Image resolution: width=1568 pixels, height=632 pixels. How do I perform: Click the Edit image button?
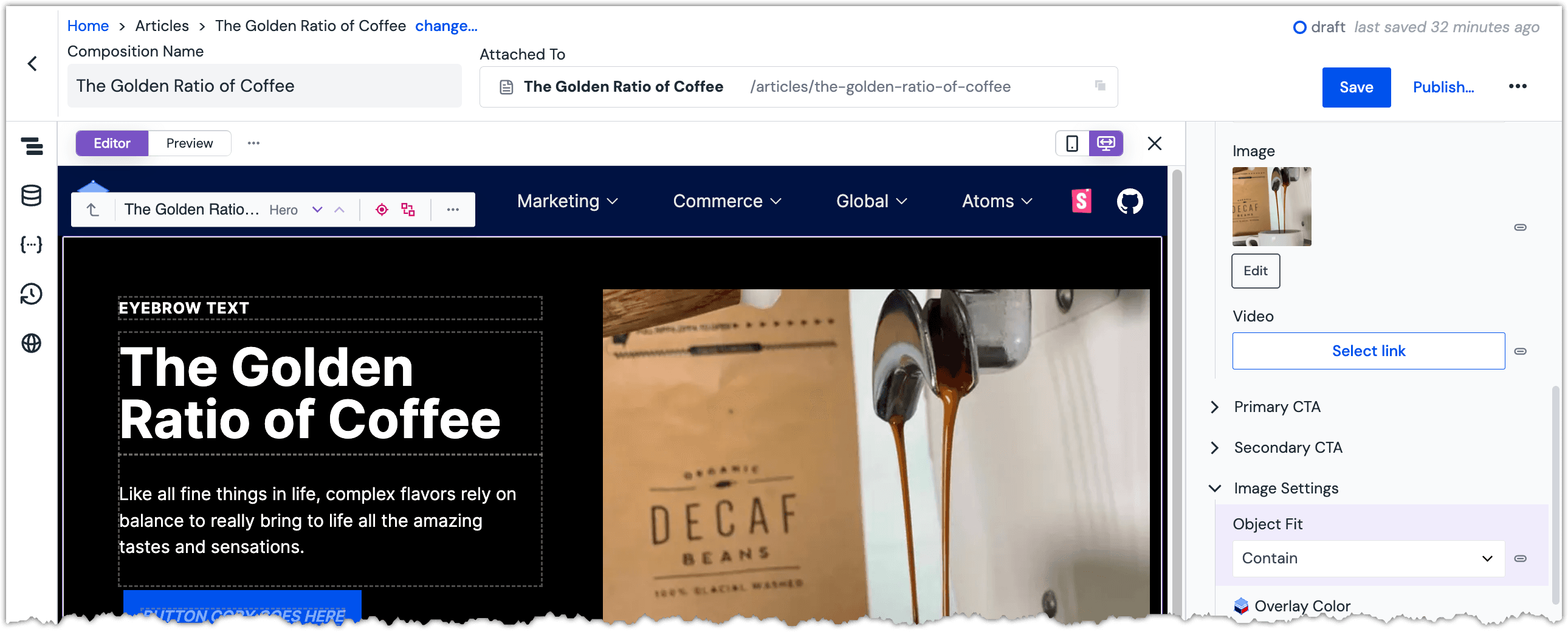1256,270
